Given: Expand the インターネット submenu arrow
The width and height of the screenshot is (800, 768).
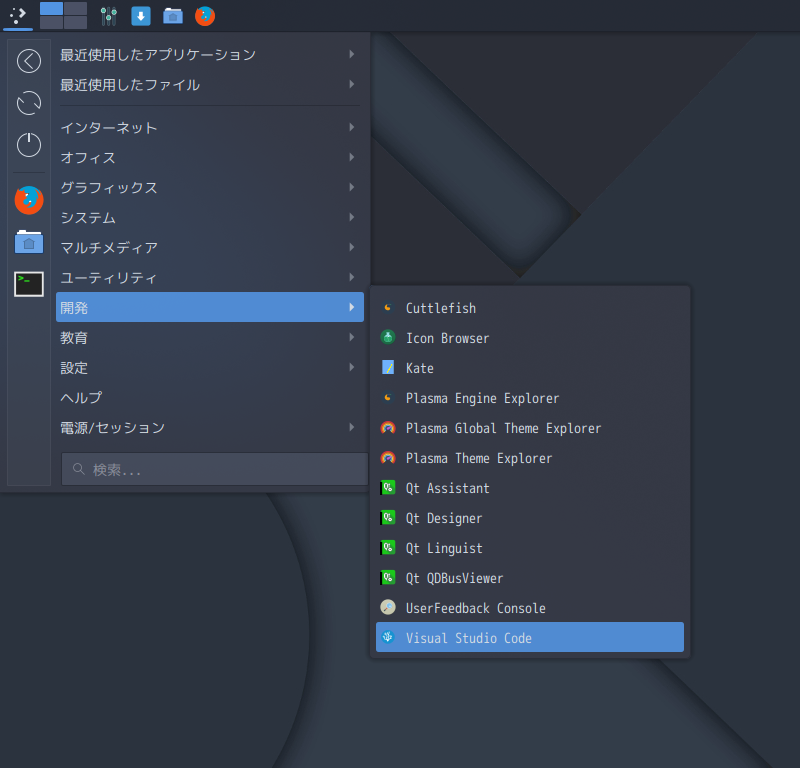Looking at the screenshot, I should [352, 127].
